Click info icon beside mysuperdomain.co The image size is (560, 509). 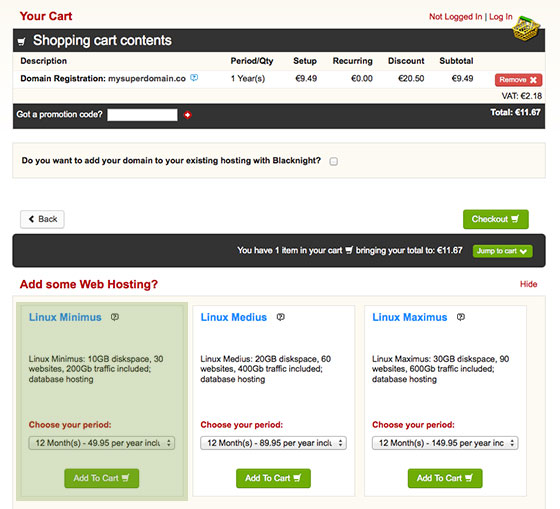(194, 78)
